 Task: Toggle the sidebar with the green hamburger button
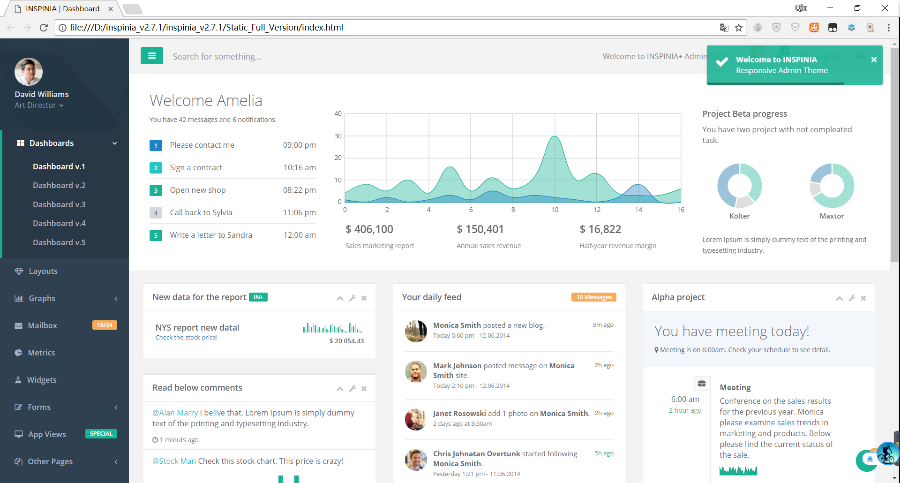[x=152, y=56]
